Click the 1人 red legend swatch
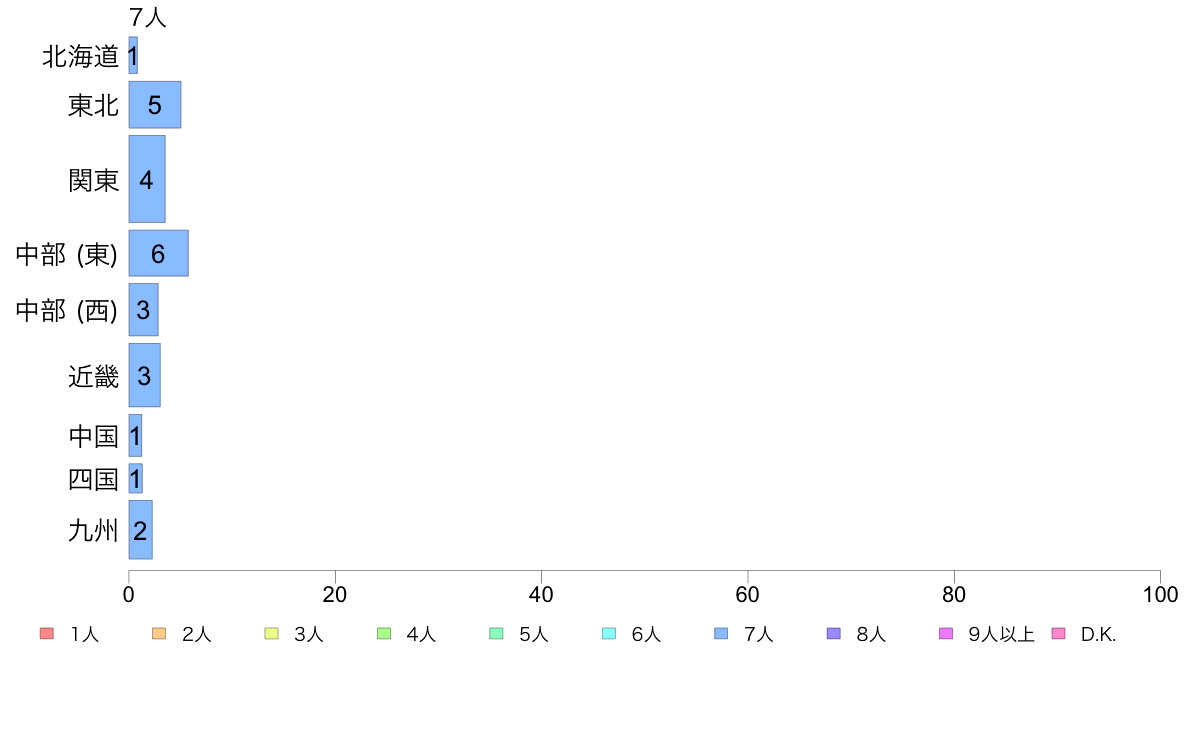Viewport: 1188px width, 736px height. 47,634
